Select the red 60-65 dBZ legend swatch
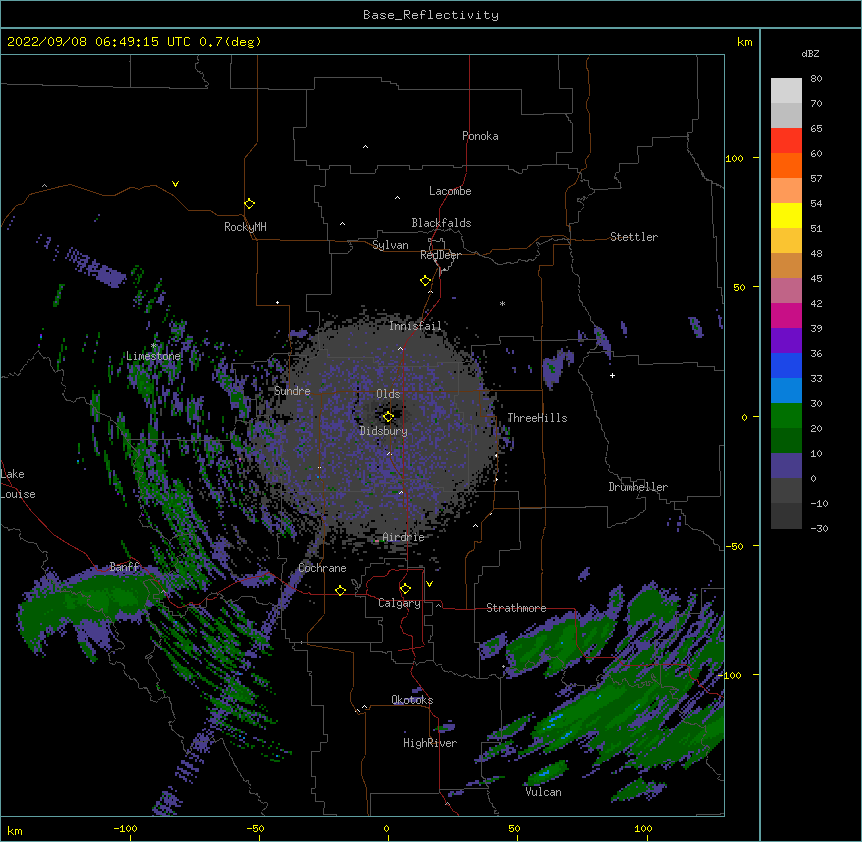Viewport: 862px width, 842px height. point(786,140)
